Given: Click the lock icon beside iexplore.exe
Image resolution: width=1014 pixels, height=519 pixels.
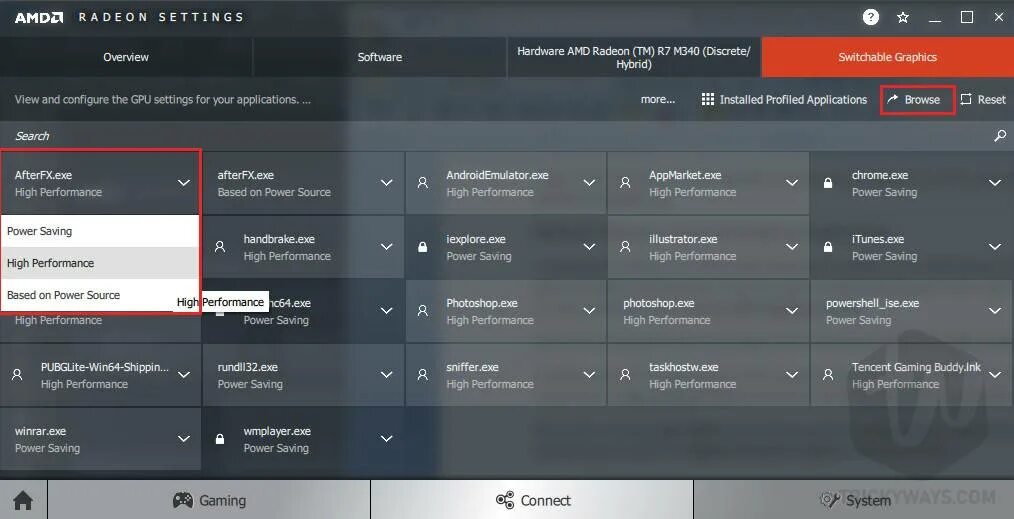Looking at the screenshot, I should [422, 247].
